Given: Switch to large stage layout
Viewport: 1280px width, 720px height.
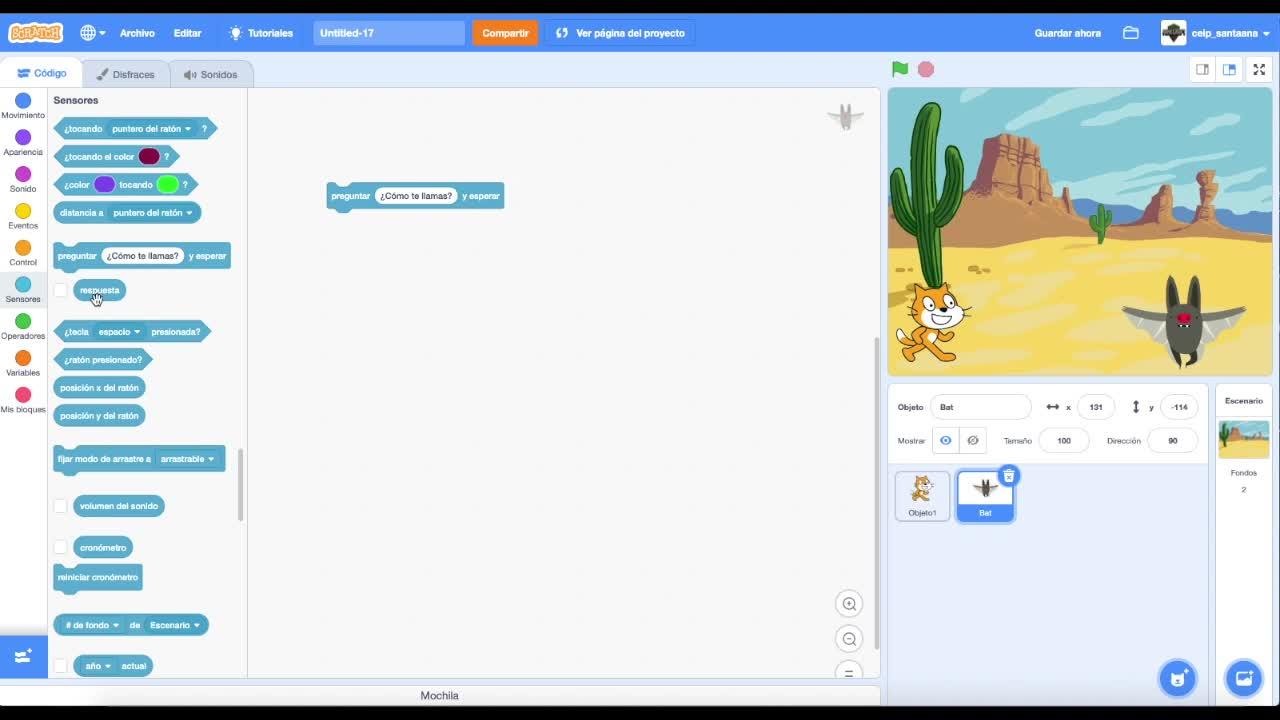Looking at the screenshot, I should [1229, 69].
